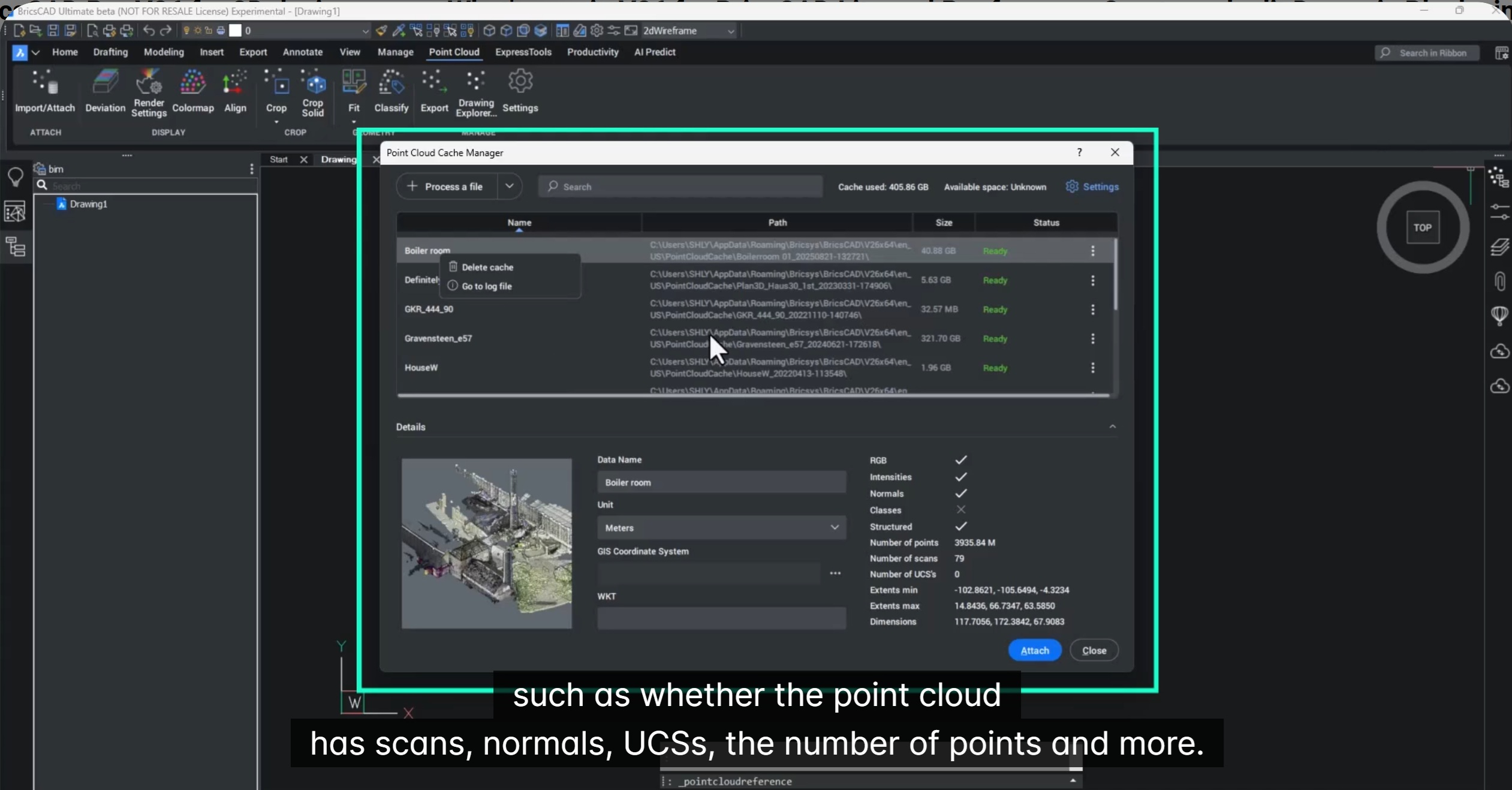Click the Attachments paperclip icon on right sidebar
Screen dimensions: 1512x790
click(x=1500, y=281)
